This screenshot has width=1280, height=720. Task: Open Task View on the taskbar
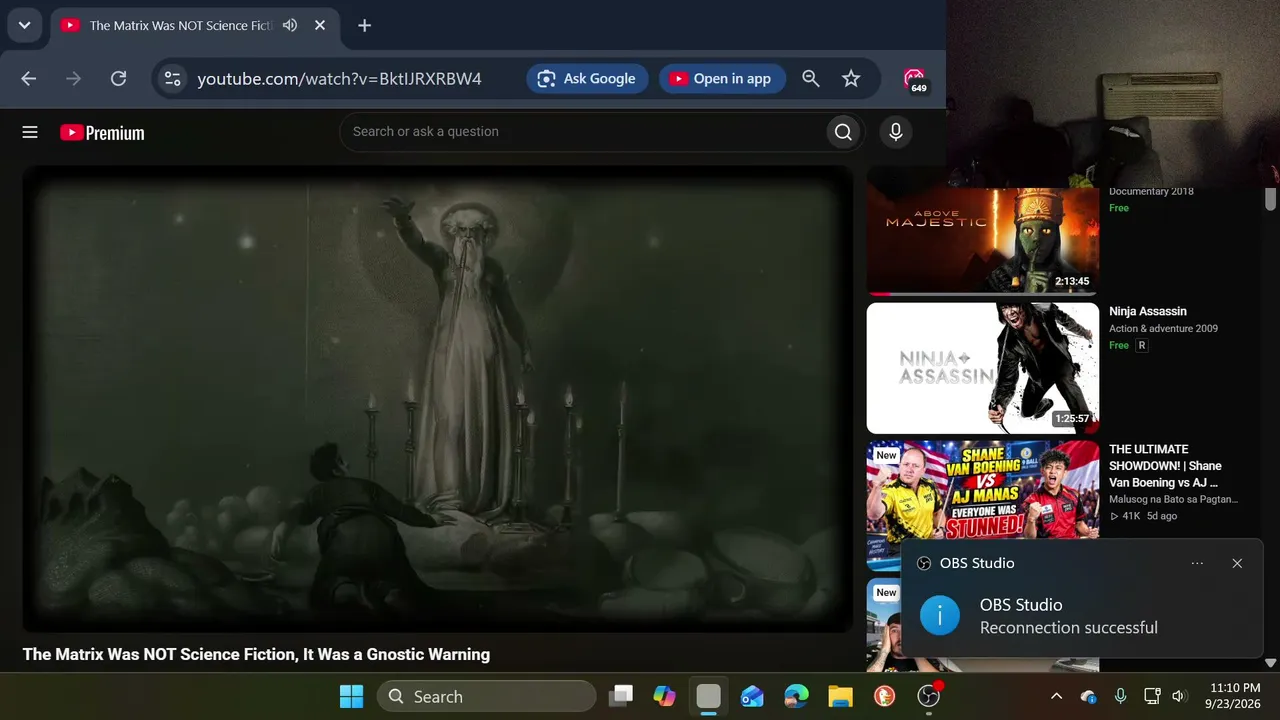pos(622,696)
